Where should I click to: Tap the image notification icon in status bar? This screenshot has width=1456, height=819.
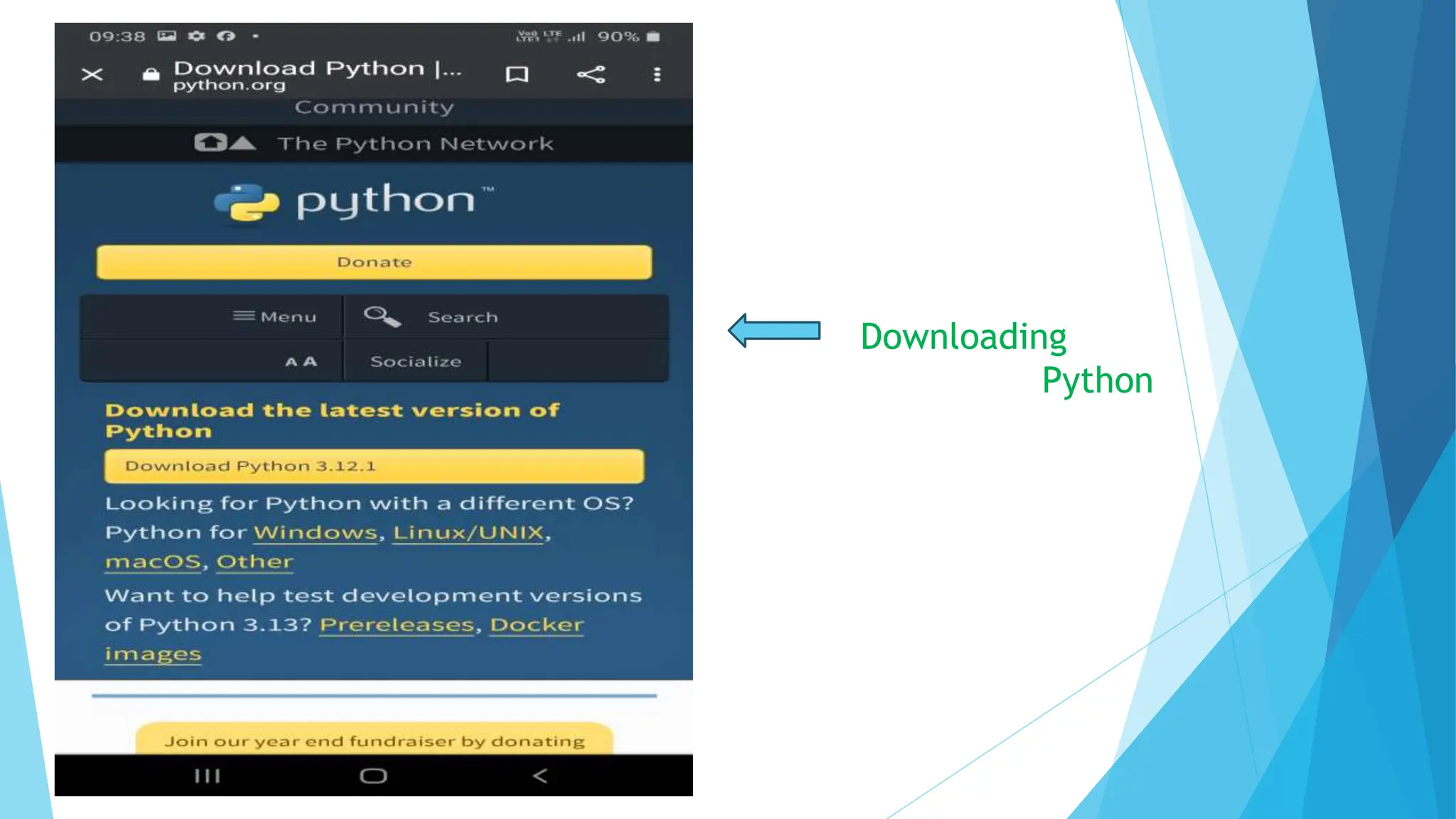point(167,36)
